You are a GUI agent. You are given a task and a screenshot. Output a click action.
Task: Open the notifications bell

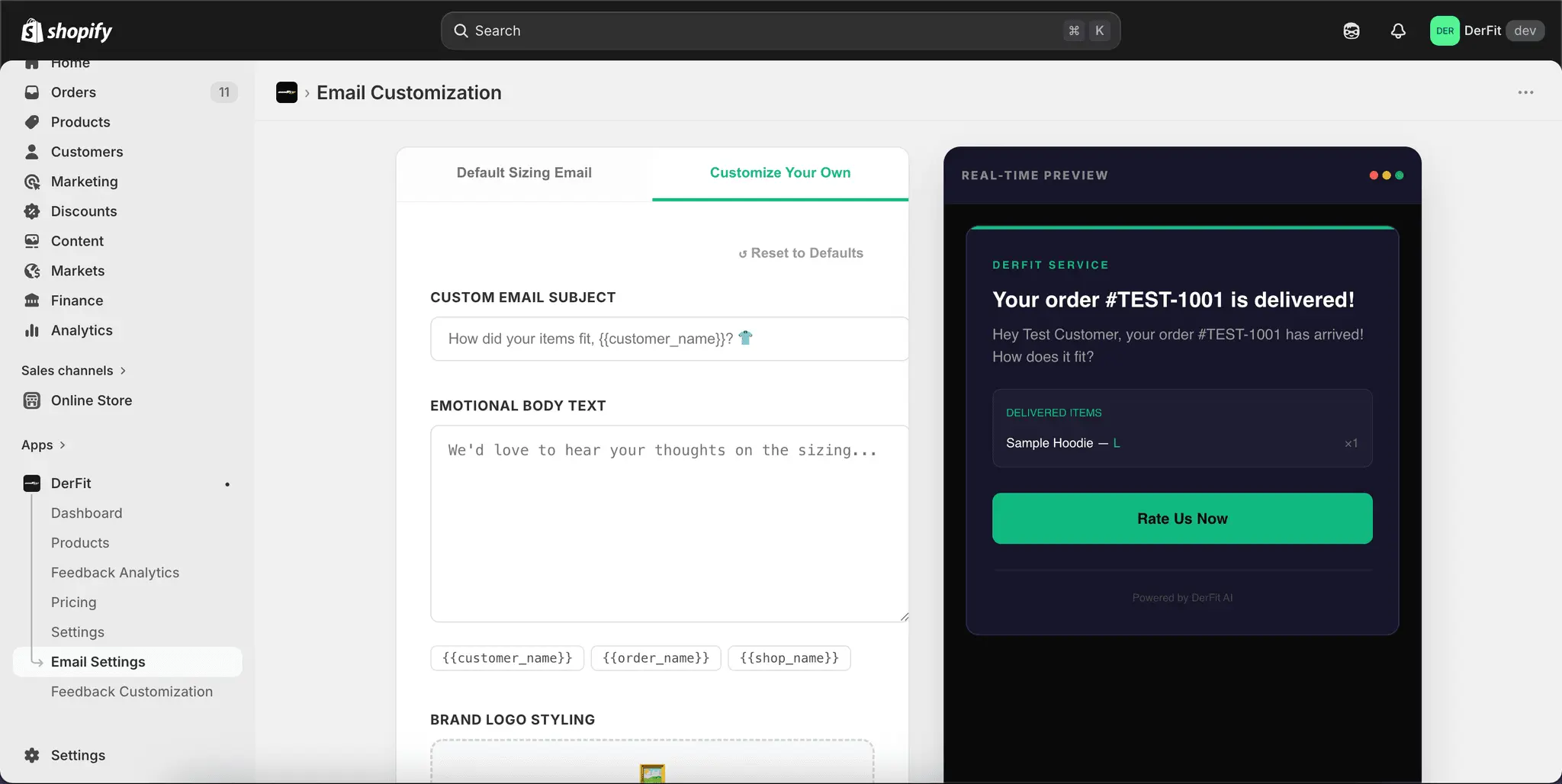1398,31
